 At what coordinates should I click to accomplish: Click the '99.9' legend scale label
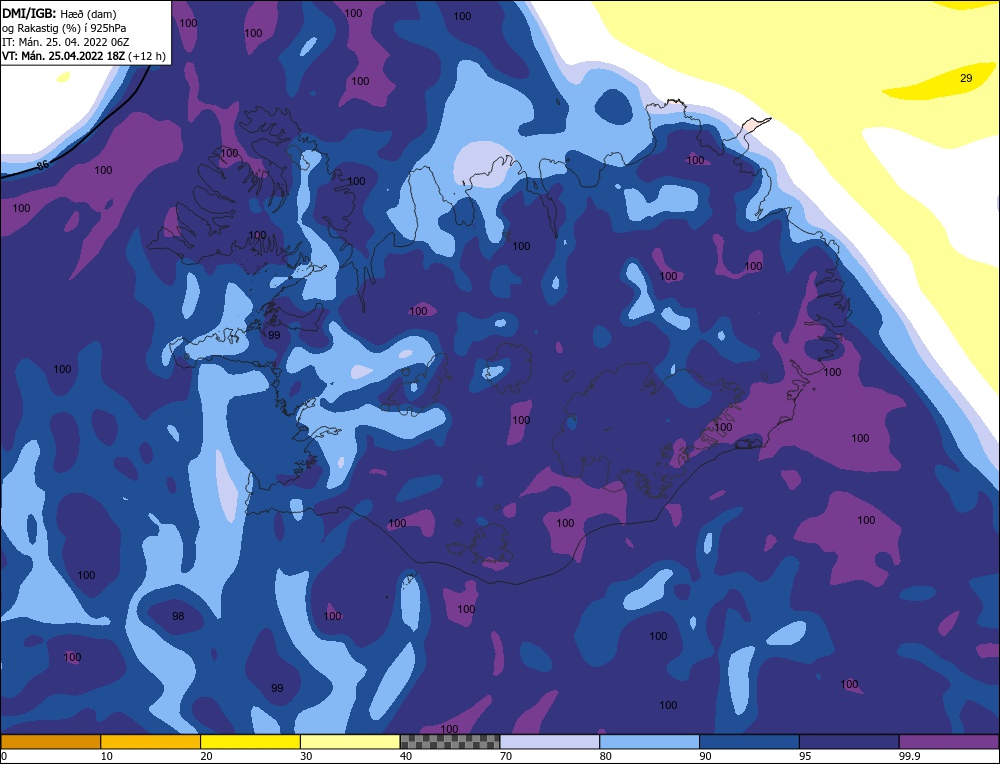coord(909,756)
